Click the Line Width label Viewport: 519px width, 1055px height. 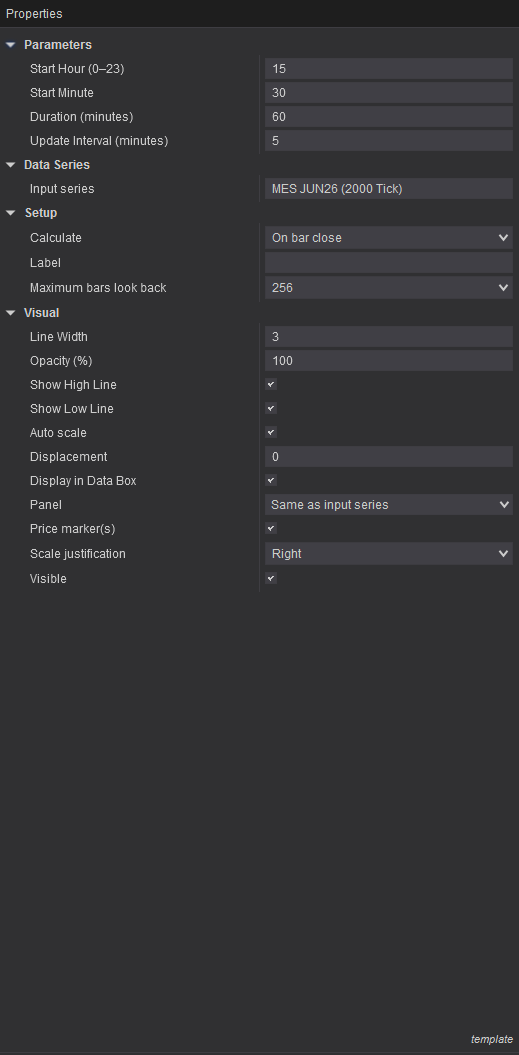(x=59, y=336)
